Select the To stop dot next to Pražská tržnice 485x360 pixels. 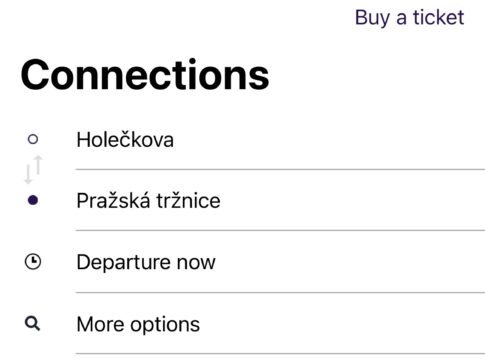pyautogui.click(x=33, y=200)
